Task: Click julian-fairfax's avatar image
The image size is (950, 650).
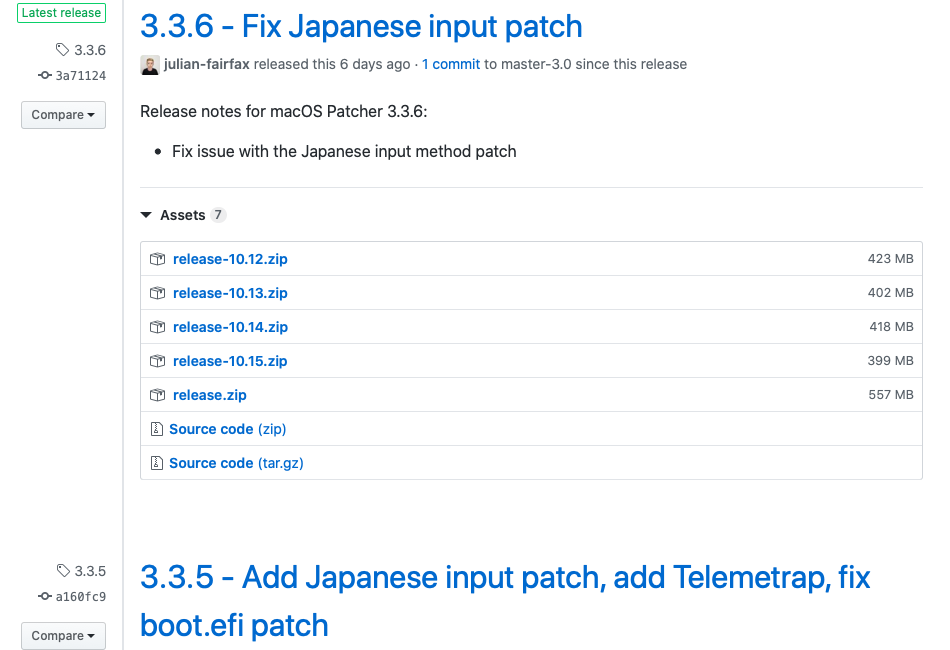Action: click(x=150, y=64)
